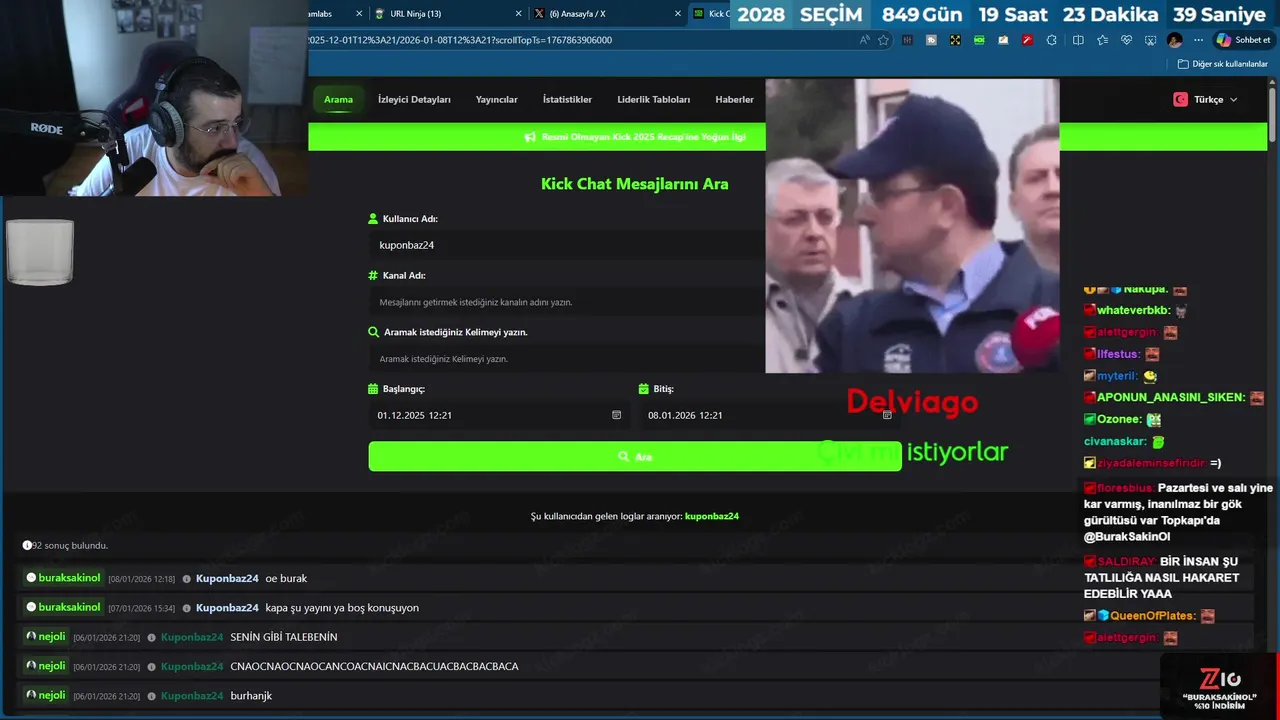The image size is (1280, 720).
Task: Open the browser profile avatar
Action: coord(1174,40)
